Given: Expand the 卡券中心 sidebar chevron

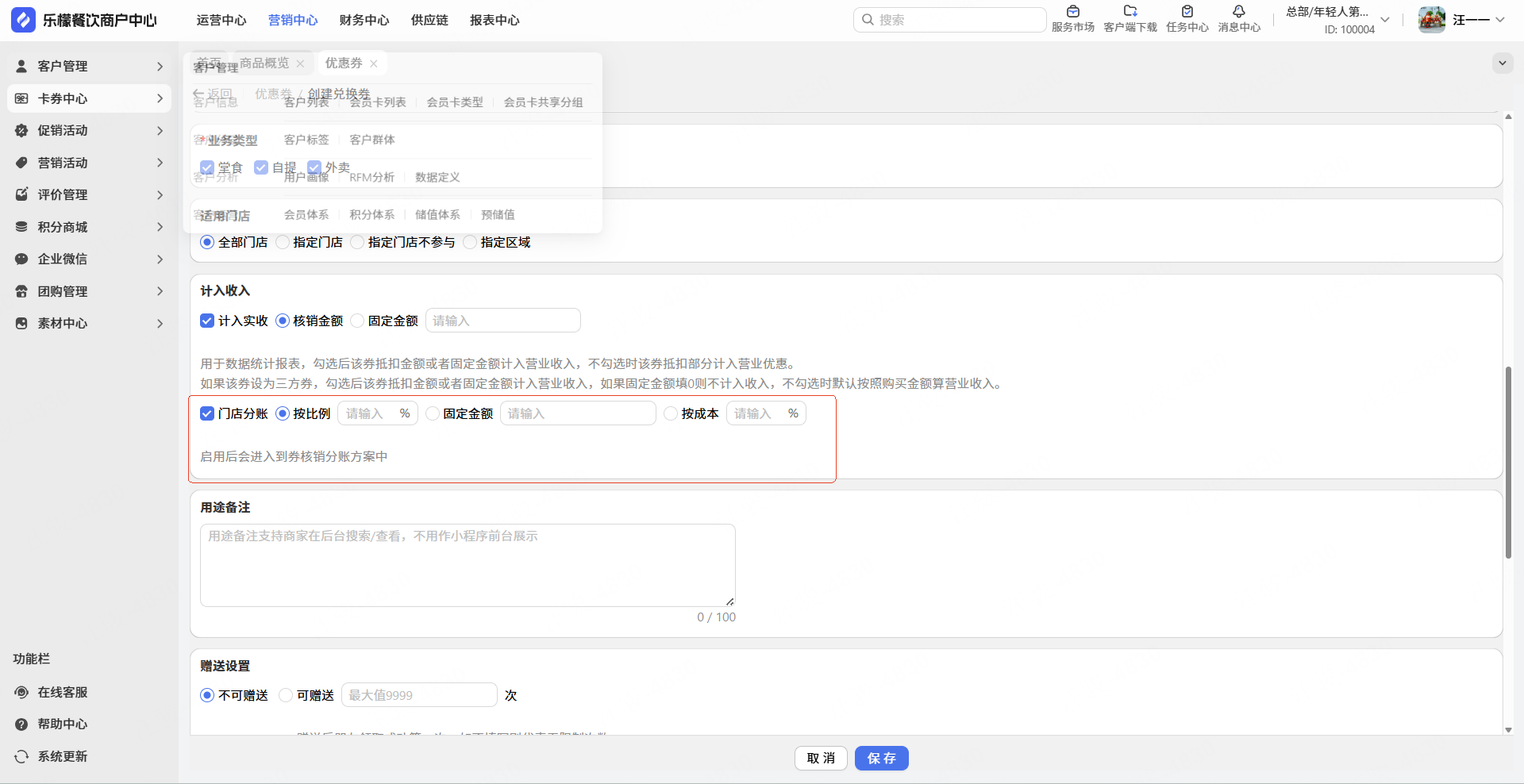Looking at the screenshot, I should [x=160, y=98].
